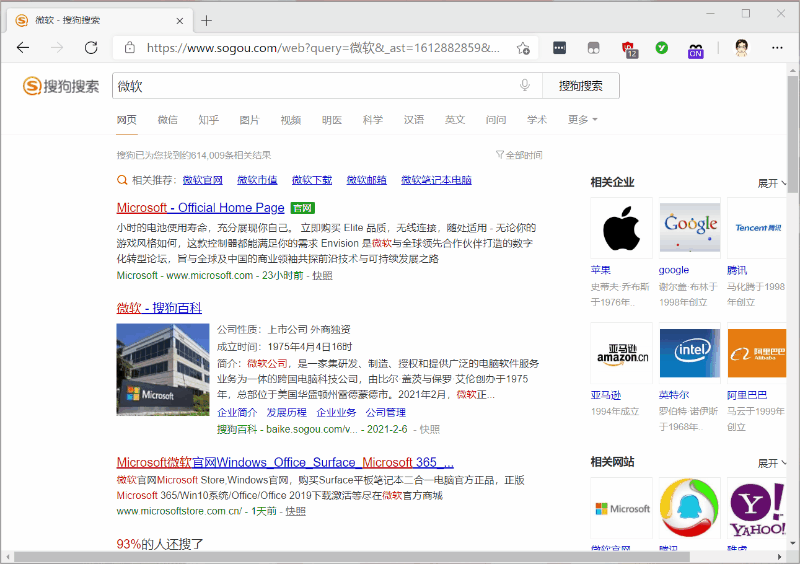Open the browser settings ellipsis menu
This screenshot has height=564, width=800.
pos(776,48)
